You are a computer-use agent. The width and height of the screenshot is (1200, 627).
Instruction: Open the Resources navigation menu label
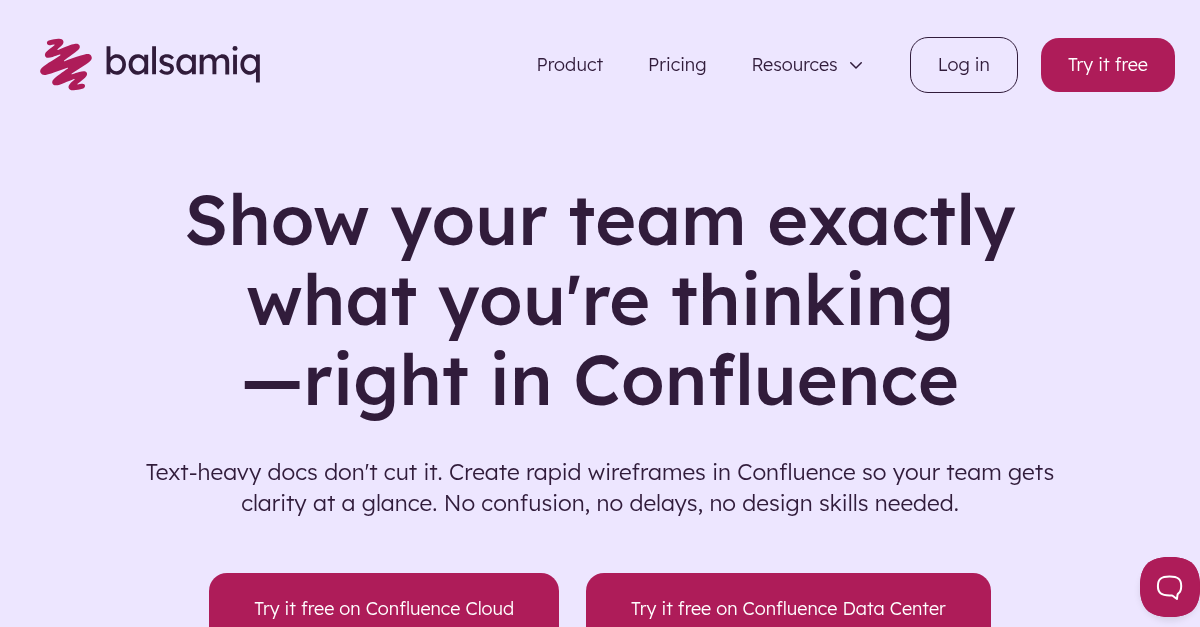pyautogui.click(x=794, y=65)
